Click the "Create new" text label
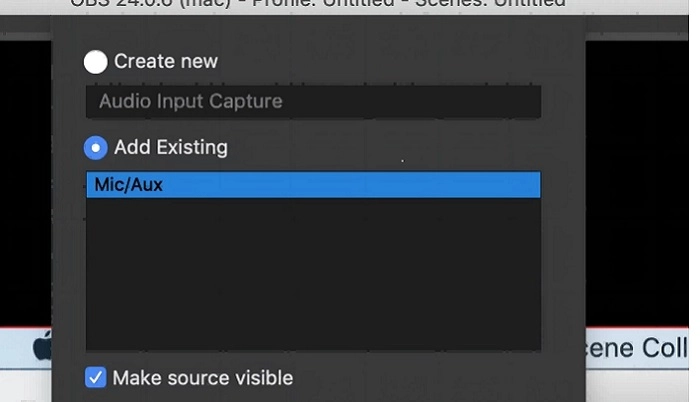The width and height of the screenshot is (700, 402). pos(166,61)
